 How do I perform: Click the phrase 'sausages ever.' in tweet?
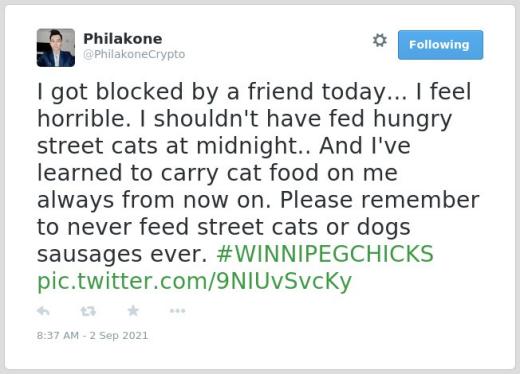122,254
